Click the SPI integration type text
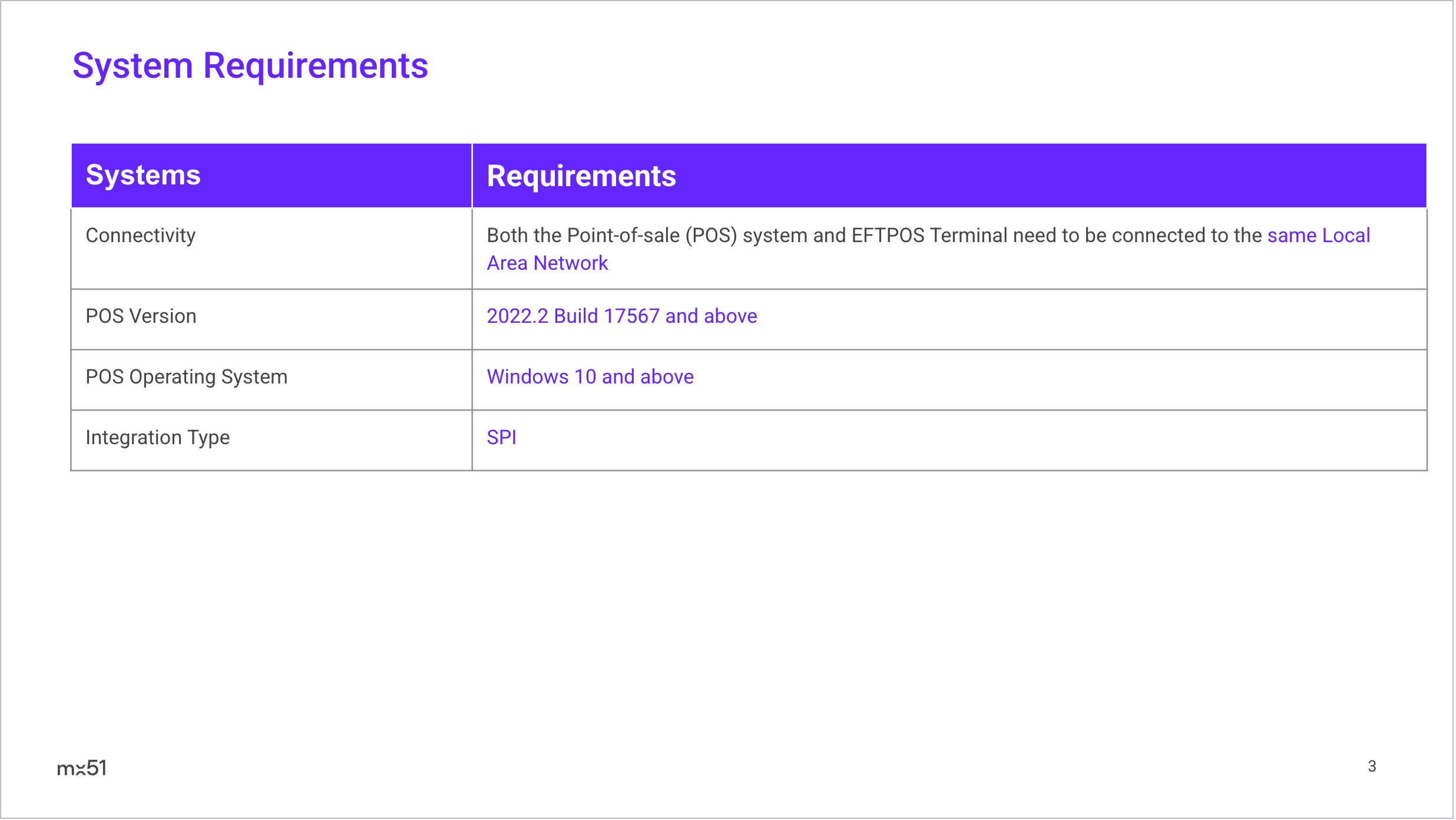 click(x=501, y=438)
